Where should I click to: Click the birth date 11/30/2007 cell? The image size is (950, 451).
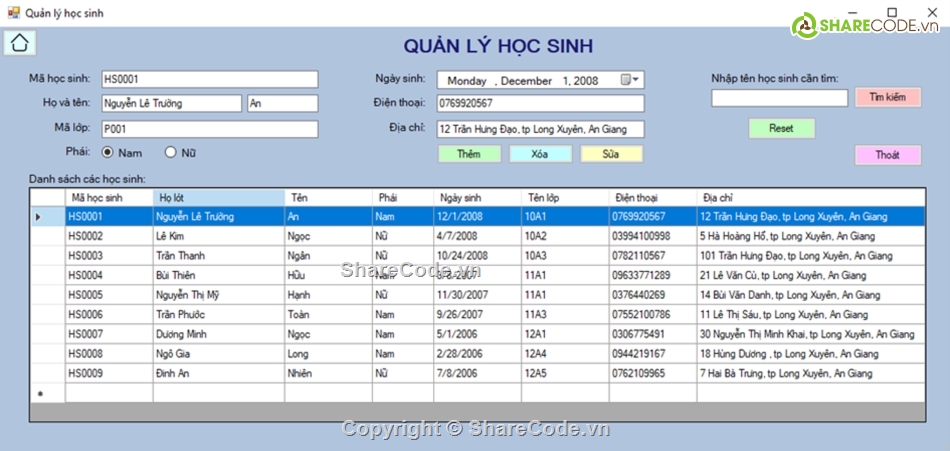[x=477, y=295]
